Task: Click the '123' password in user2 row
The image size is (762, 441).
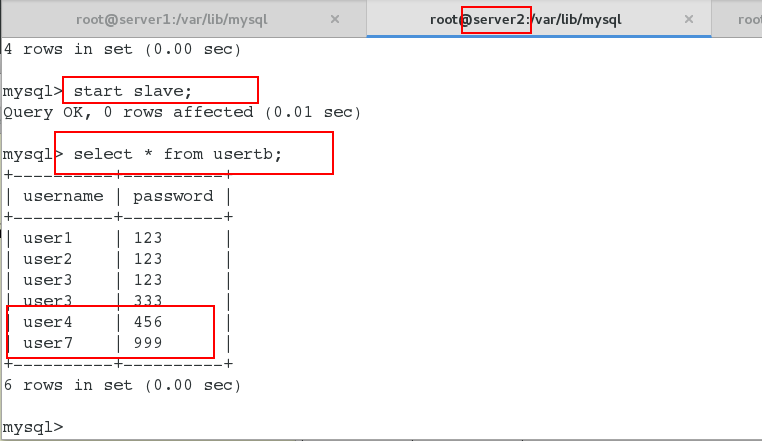Action: click(148, 259)
